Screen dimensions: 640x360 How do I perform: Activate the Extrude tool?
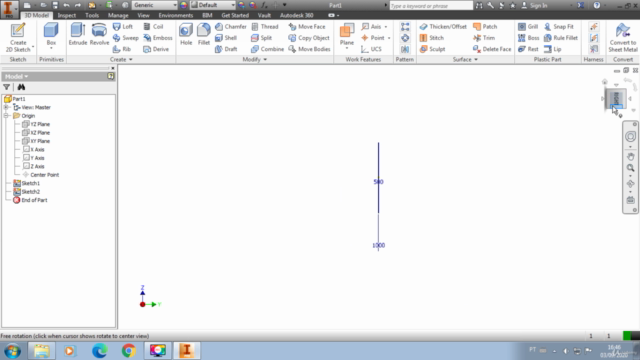[78, 34]
